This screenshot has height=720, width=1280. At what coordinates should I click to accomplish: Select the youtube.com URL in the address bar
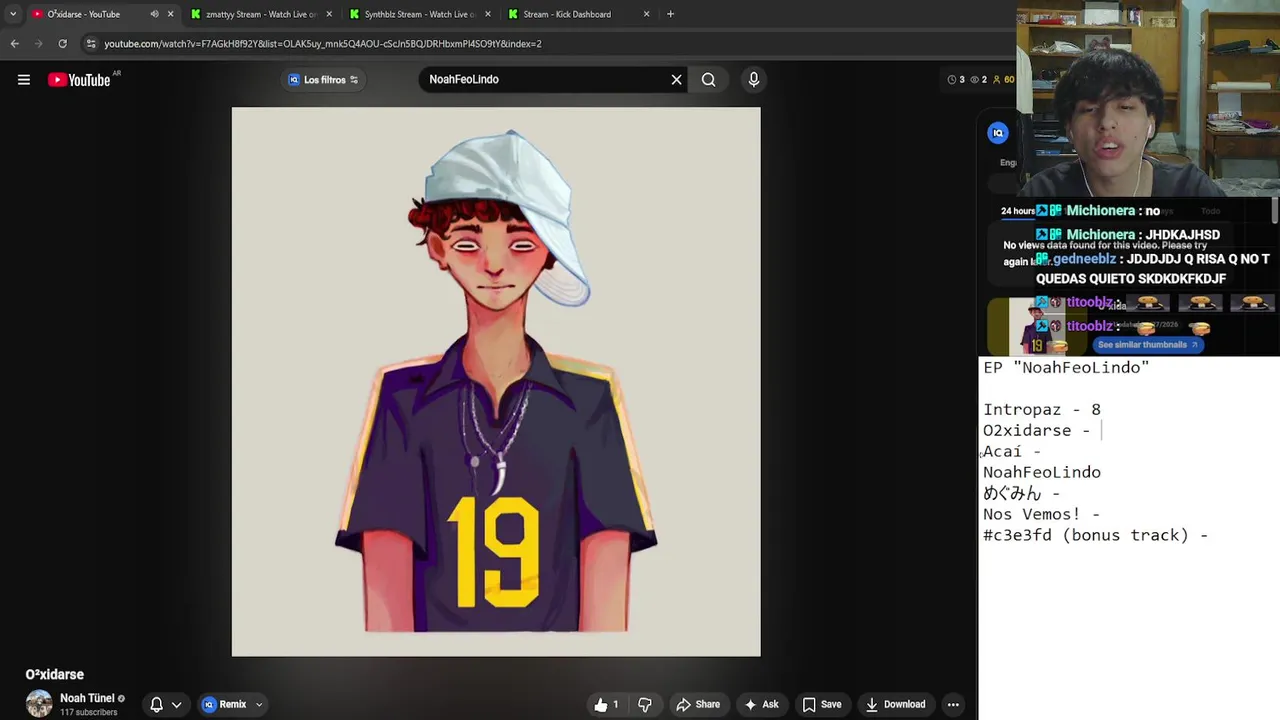(323, 44)
